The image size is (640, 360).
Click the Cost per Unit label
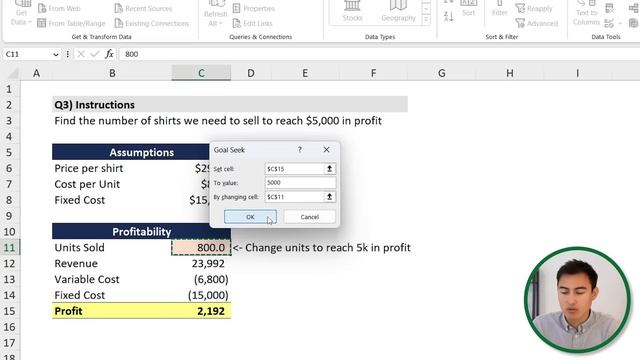pyautogui.click(x=87, y=184)
